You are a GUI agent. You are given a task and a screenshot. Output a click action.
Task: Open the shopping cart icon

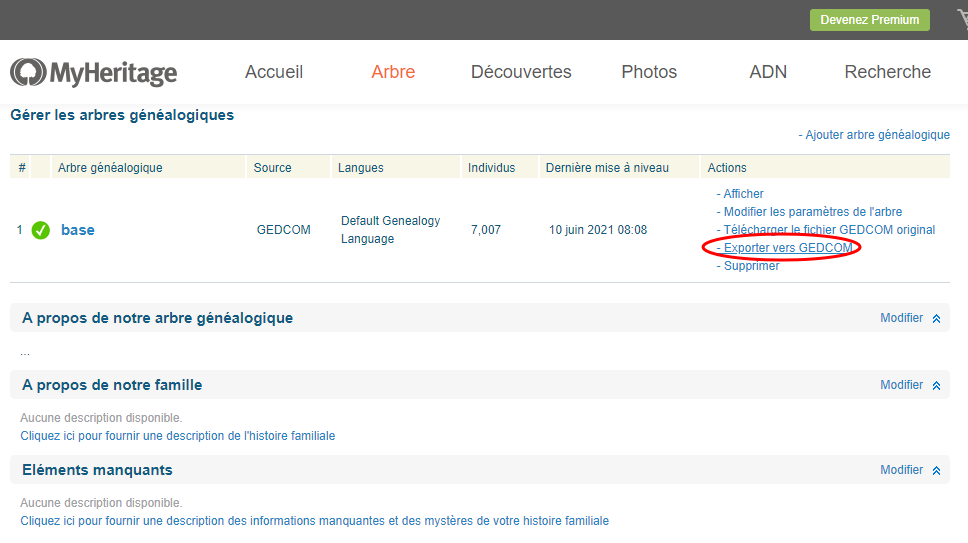click(961, 20)
